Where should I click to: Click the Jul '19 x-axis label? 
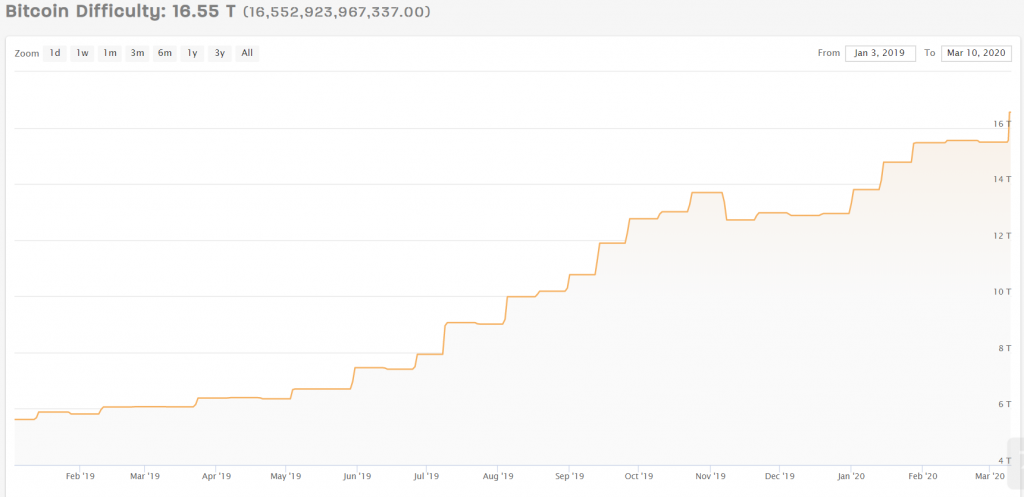pyautogui.click(x=427, y=476)
